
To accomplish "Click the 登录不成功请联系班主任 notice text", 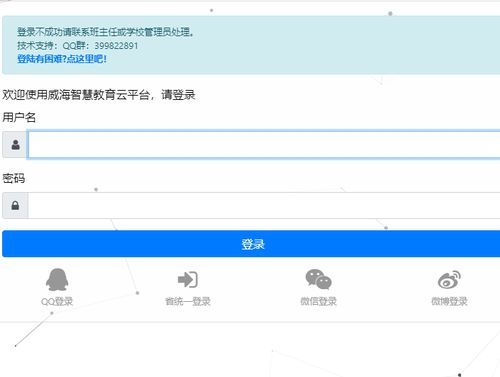I will click(x=105, y=32).
